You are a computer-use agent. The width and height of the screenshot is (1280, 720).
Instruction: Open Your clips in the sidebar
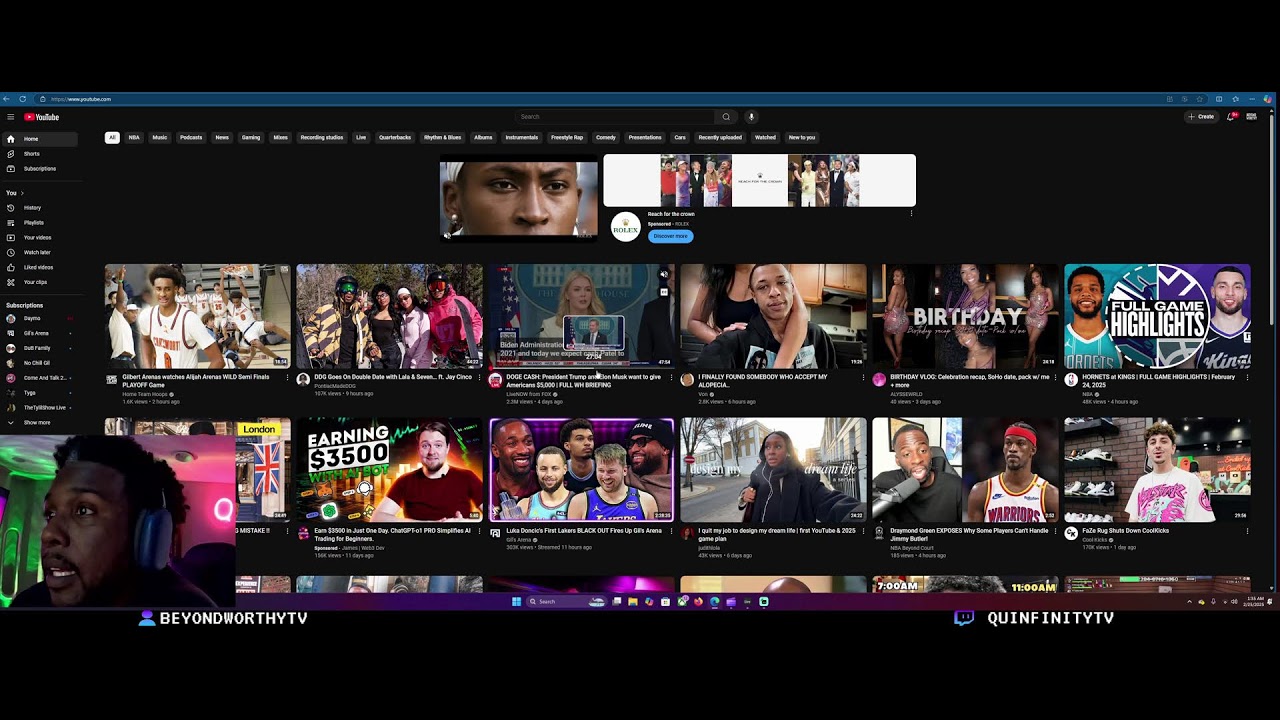tap(38, 282)
